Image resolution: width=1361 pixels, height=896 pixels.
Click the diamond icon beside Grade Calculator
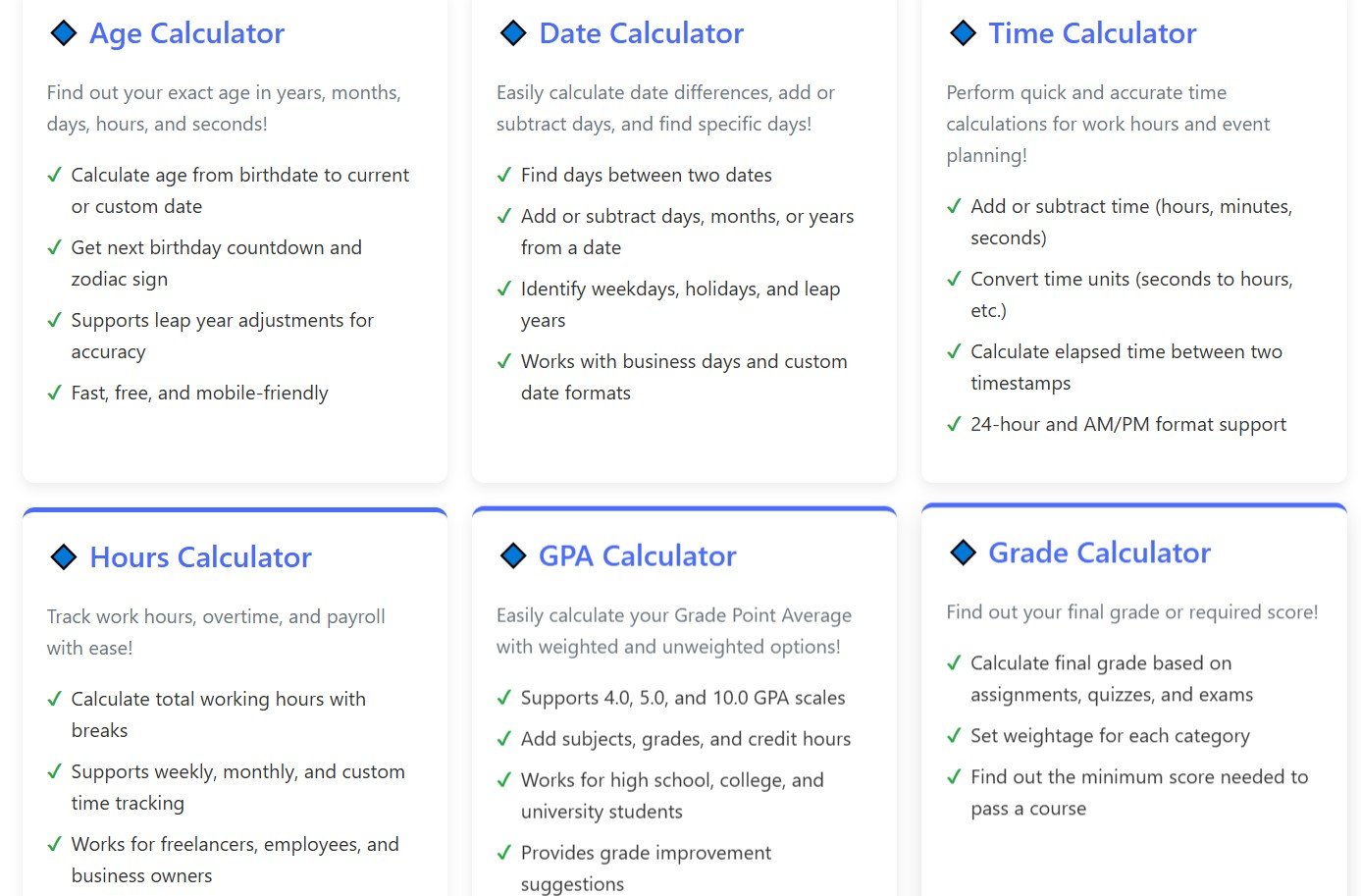(x=964, y=553)
